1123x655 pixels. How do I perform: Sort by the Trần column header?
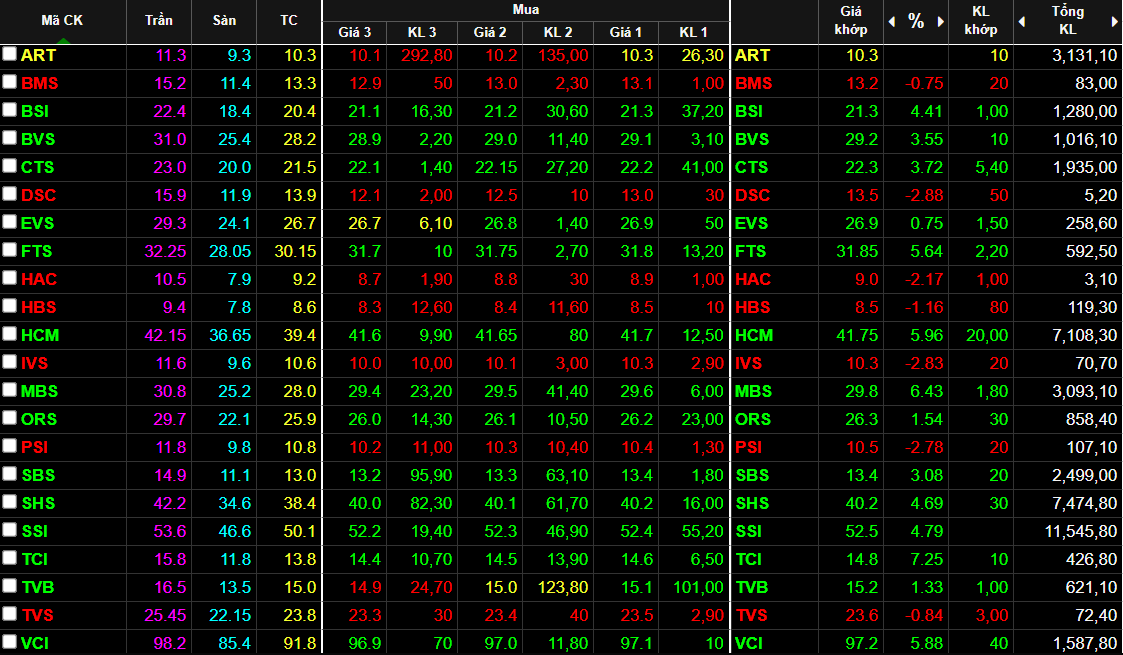pos(158,21)
